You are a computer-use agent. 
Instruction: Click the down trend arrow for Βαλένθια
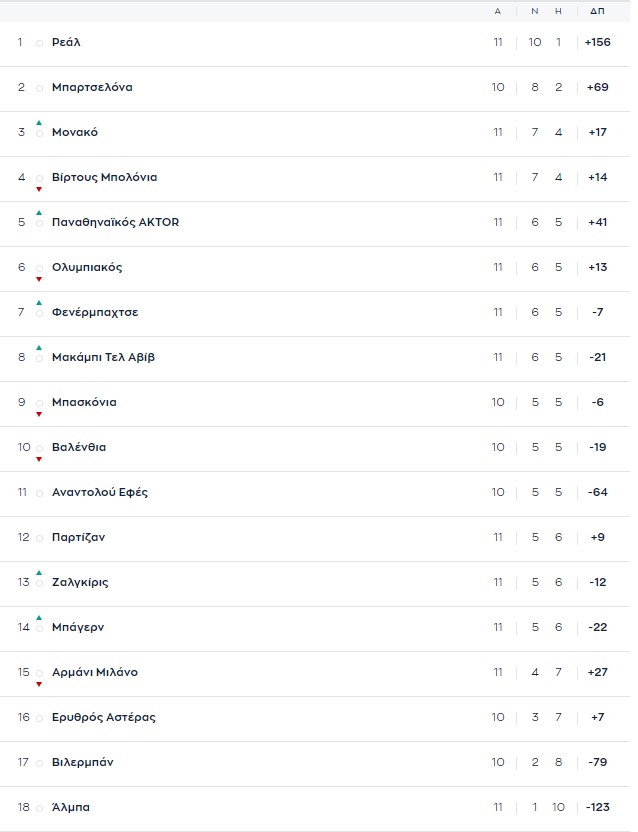pyautogui.click(x=39, y=459)
